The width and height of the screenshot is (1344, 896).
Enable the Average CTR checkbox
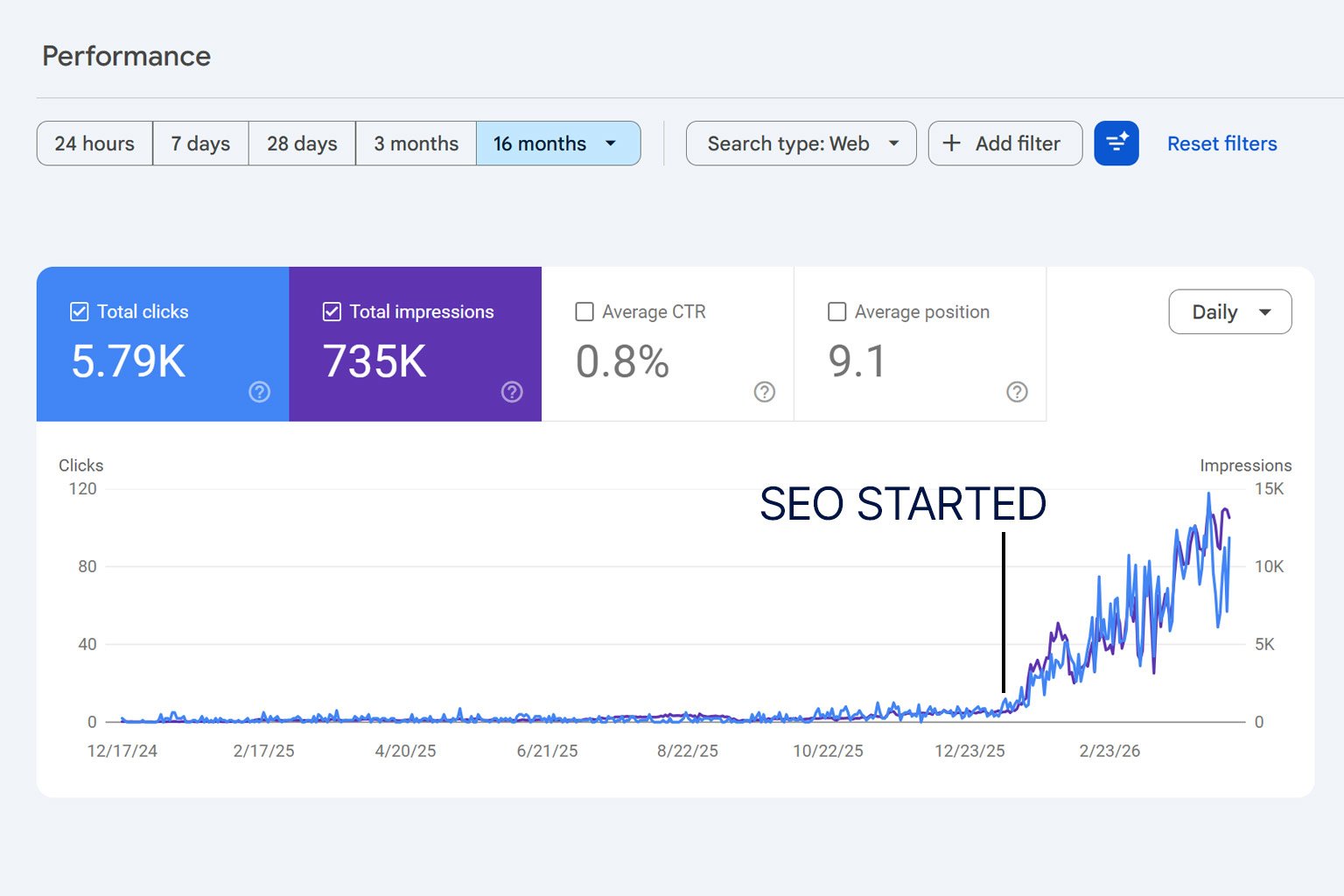584,311
